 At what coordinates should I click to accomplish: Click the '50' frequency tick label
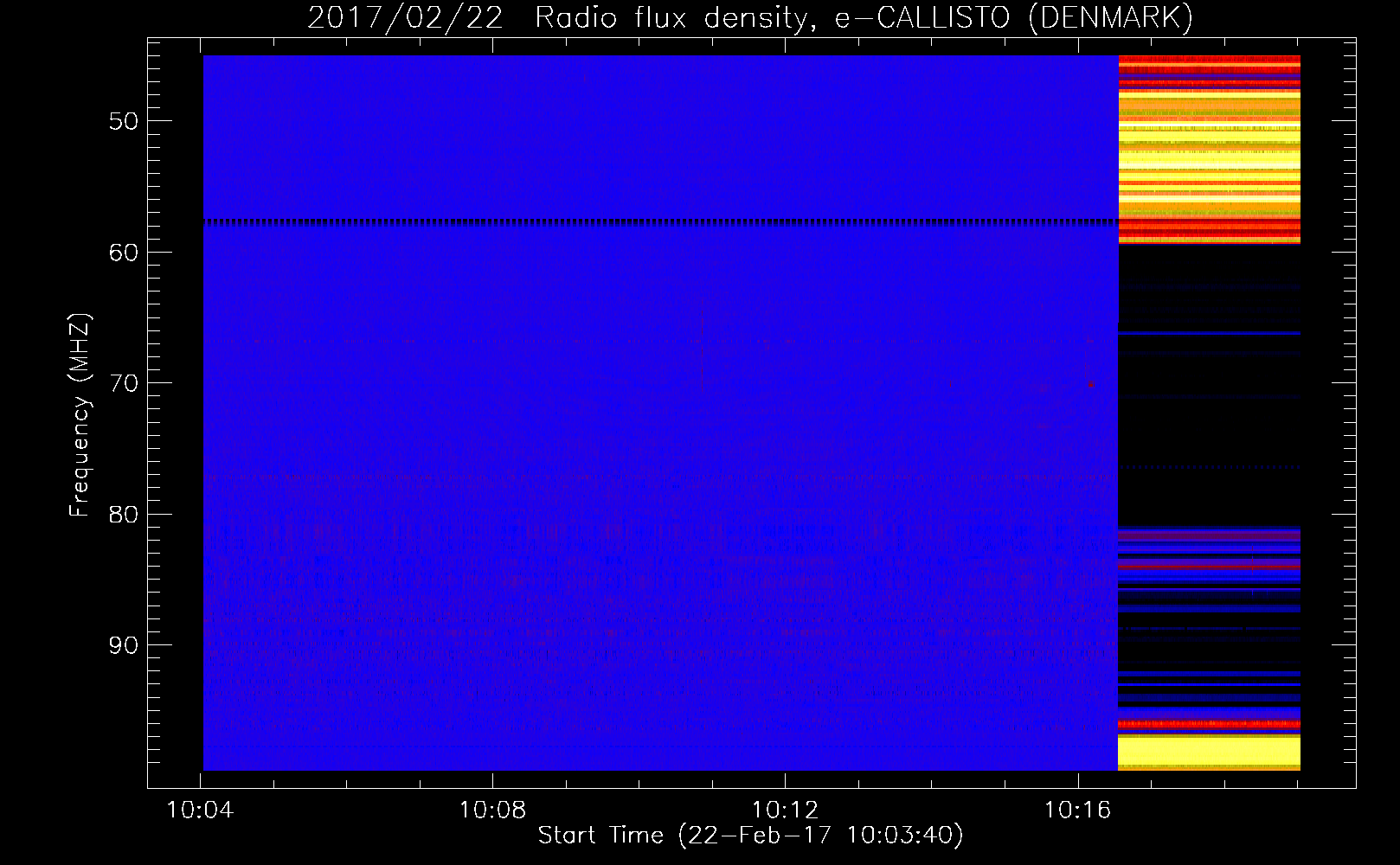124,121
